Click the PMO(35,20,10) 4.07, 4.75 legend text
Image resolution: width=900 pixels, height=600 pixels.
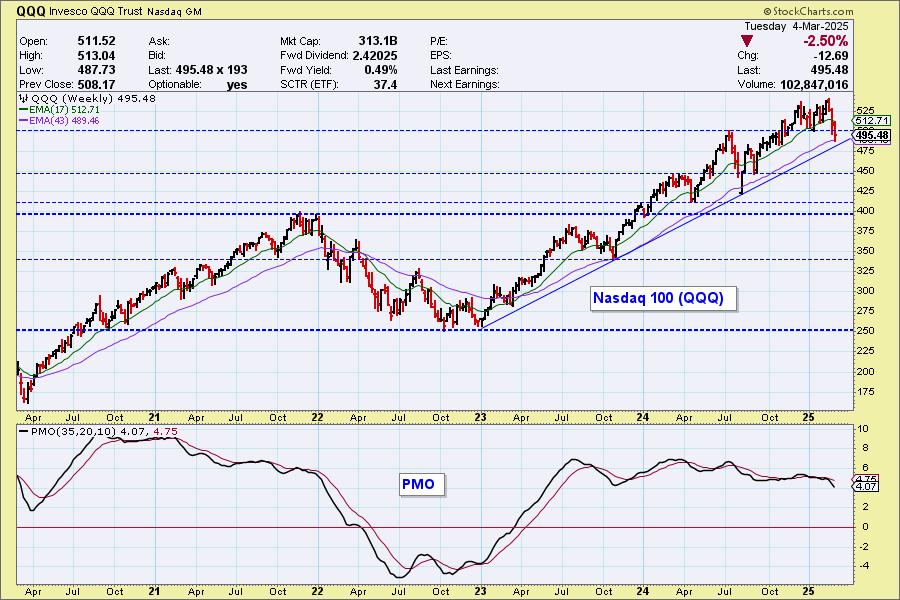coord(104,432)
